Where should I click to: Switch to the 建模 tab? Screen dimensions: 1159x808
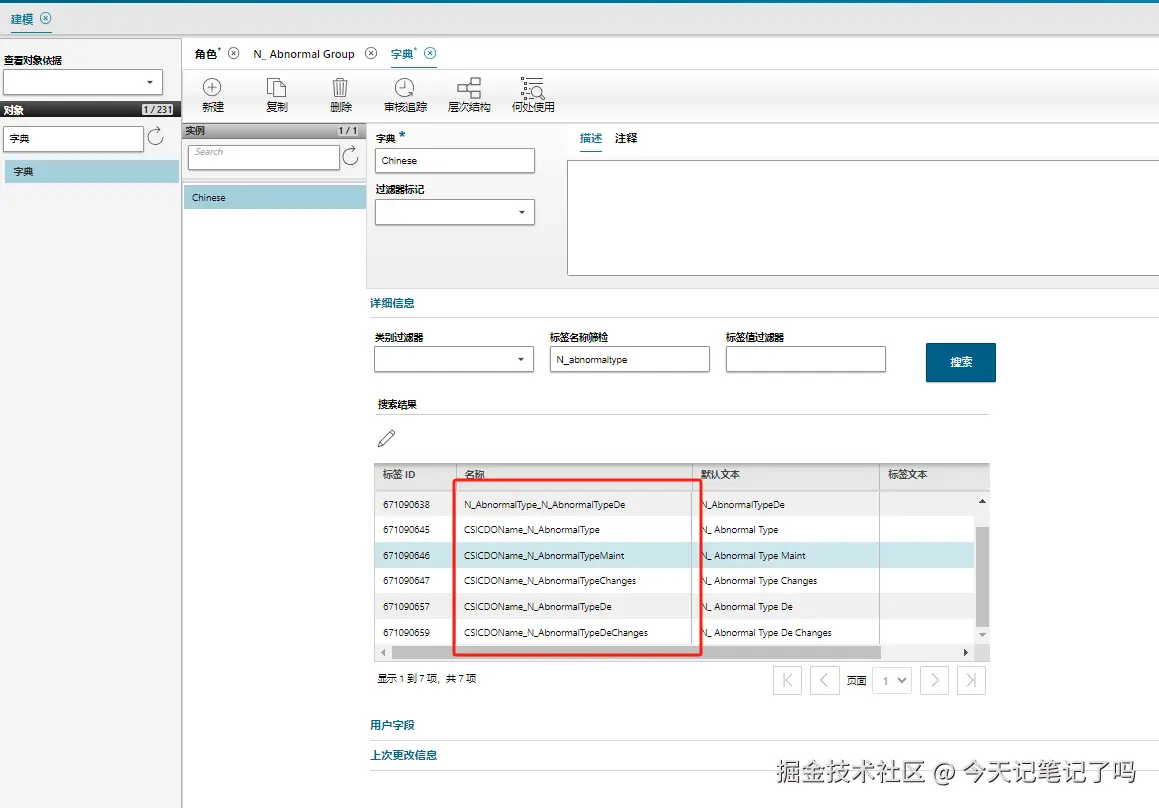[21, 19]
